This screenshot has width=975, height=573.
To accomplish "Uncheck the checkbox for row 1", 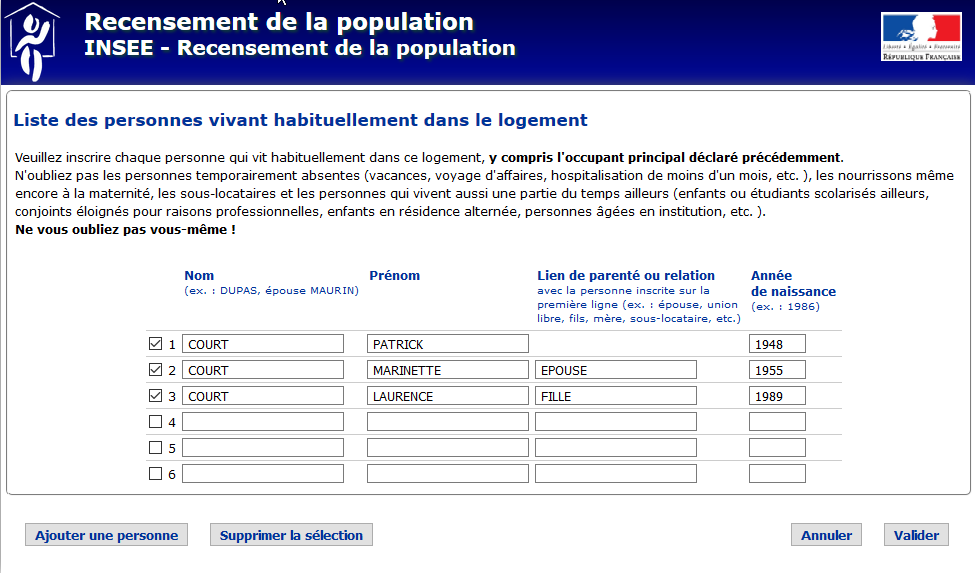I will [x=155, y=344].
